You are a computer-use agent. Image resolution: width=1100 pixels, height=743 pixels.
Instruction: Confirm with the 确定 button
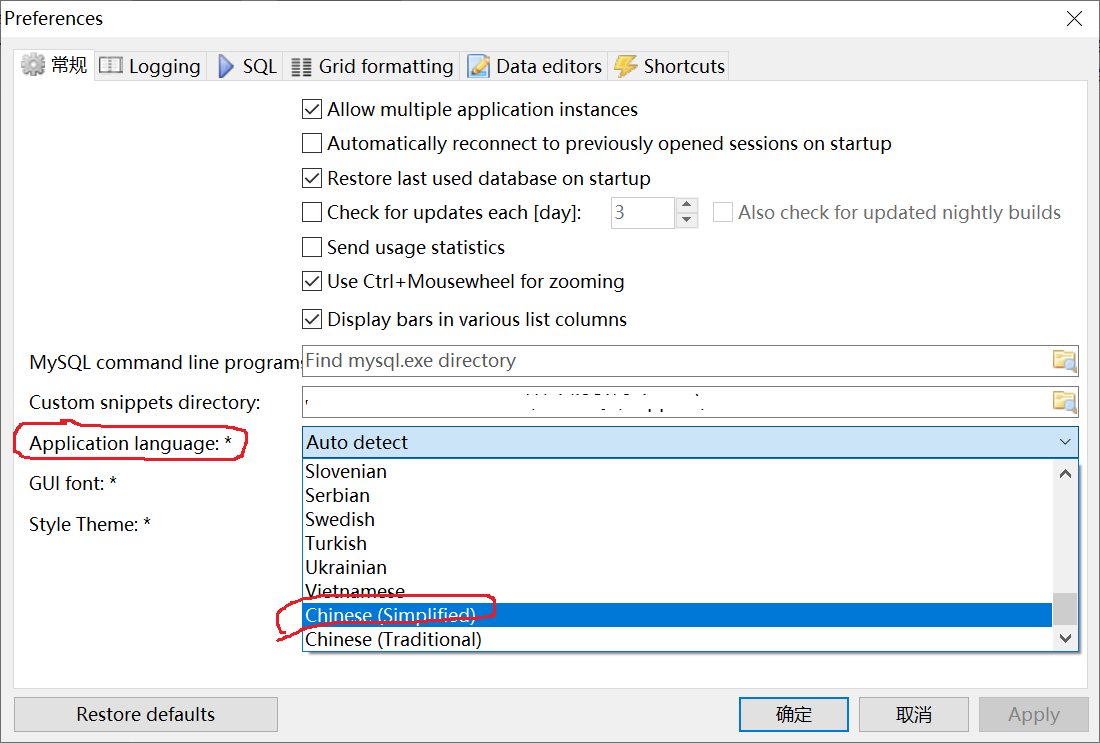(793, 714)
